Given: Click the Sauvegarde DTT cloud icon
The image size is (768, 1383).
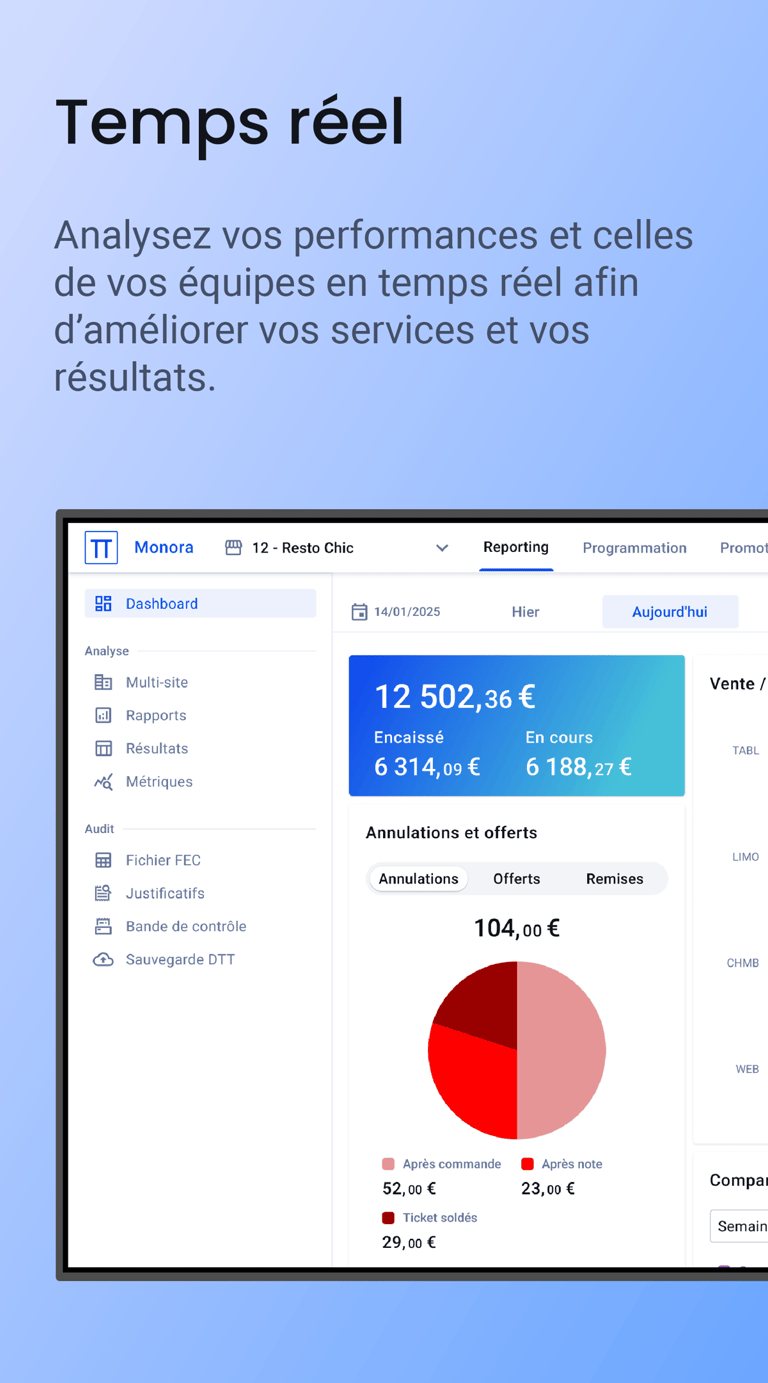Looking at the screenshot, I should pos(103,959).
